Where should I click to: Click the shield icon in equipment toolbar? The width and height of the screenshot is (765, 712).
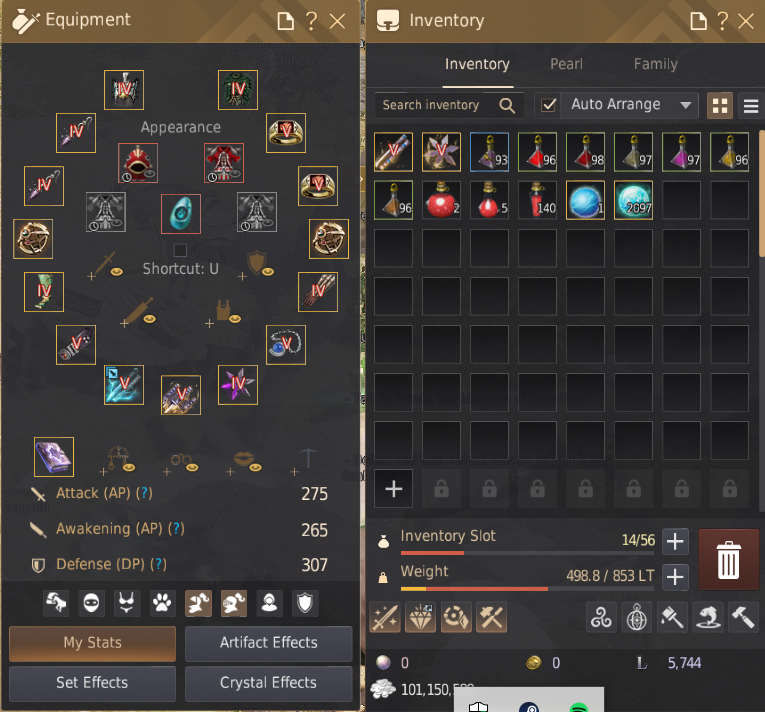[x=305, y=603]
